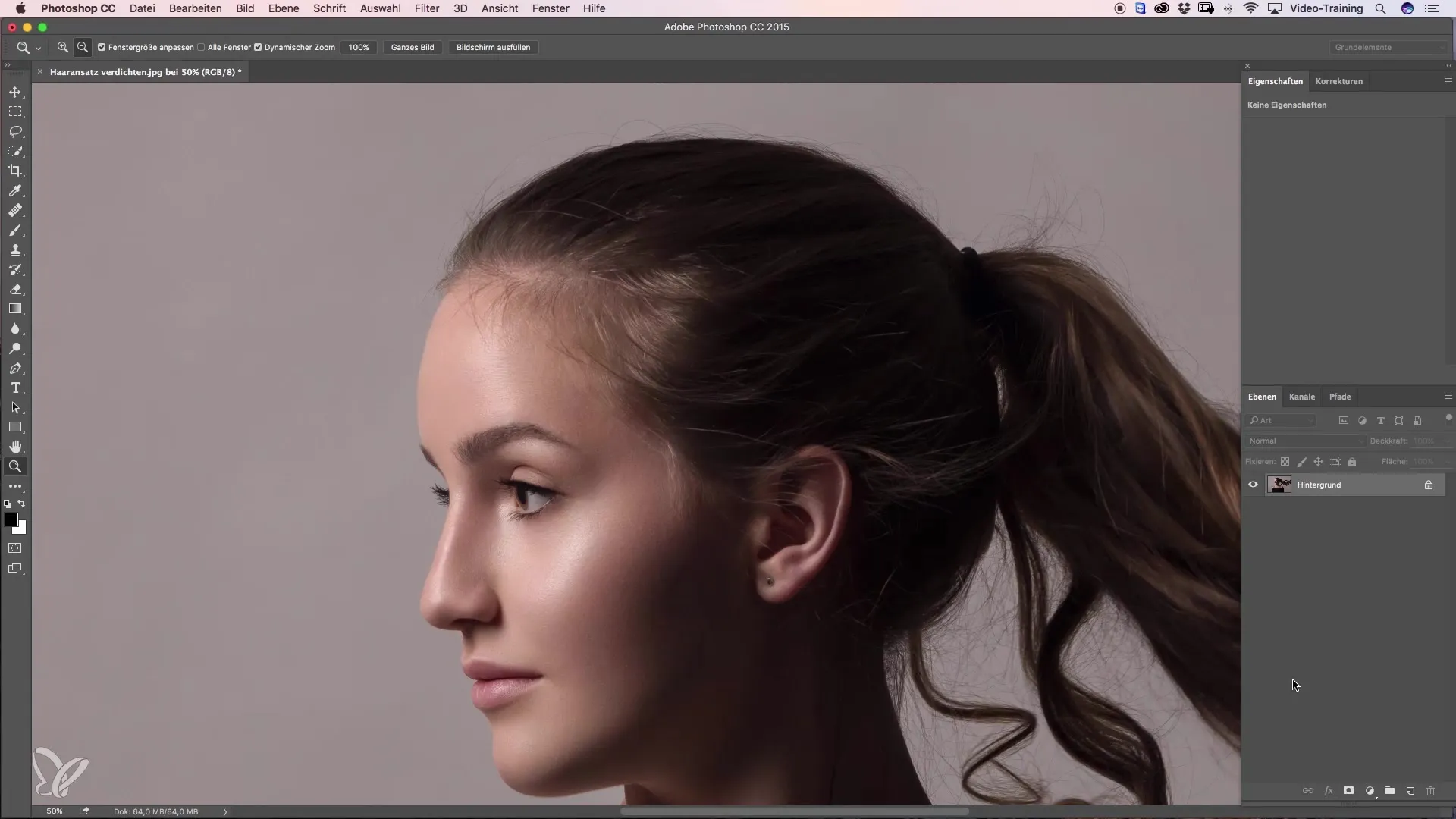
Task: Toggle Dynamischer Zoom checkbox
Action: tap(258, 47)
